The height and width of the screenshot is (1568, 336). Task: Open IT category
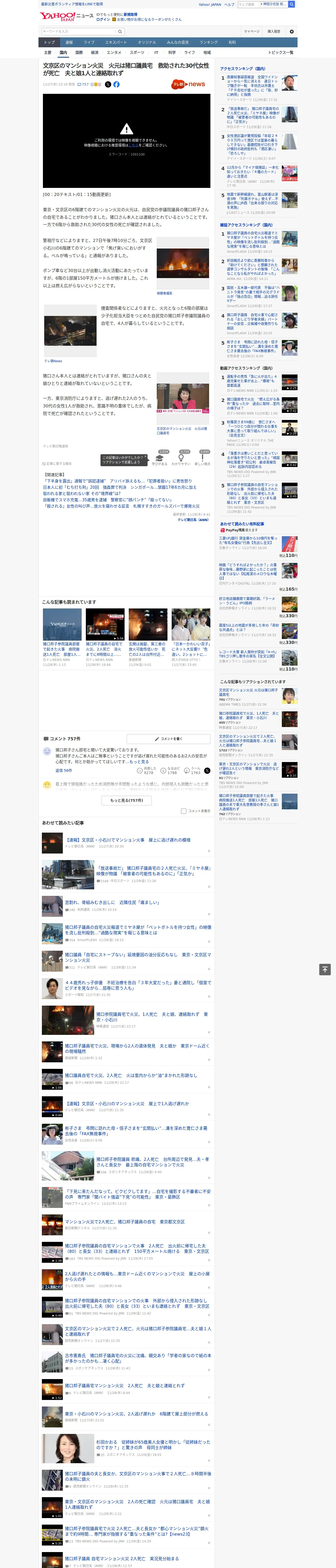pyautogui.click(x=156, y=52)
